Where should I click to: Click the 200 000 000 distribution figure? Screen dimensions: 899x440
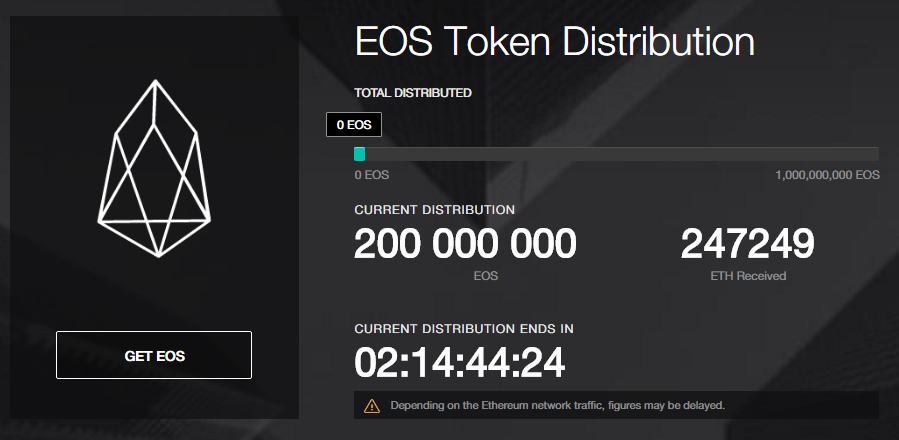coord(465,244)
